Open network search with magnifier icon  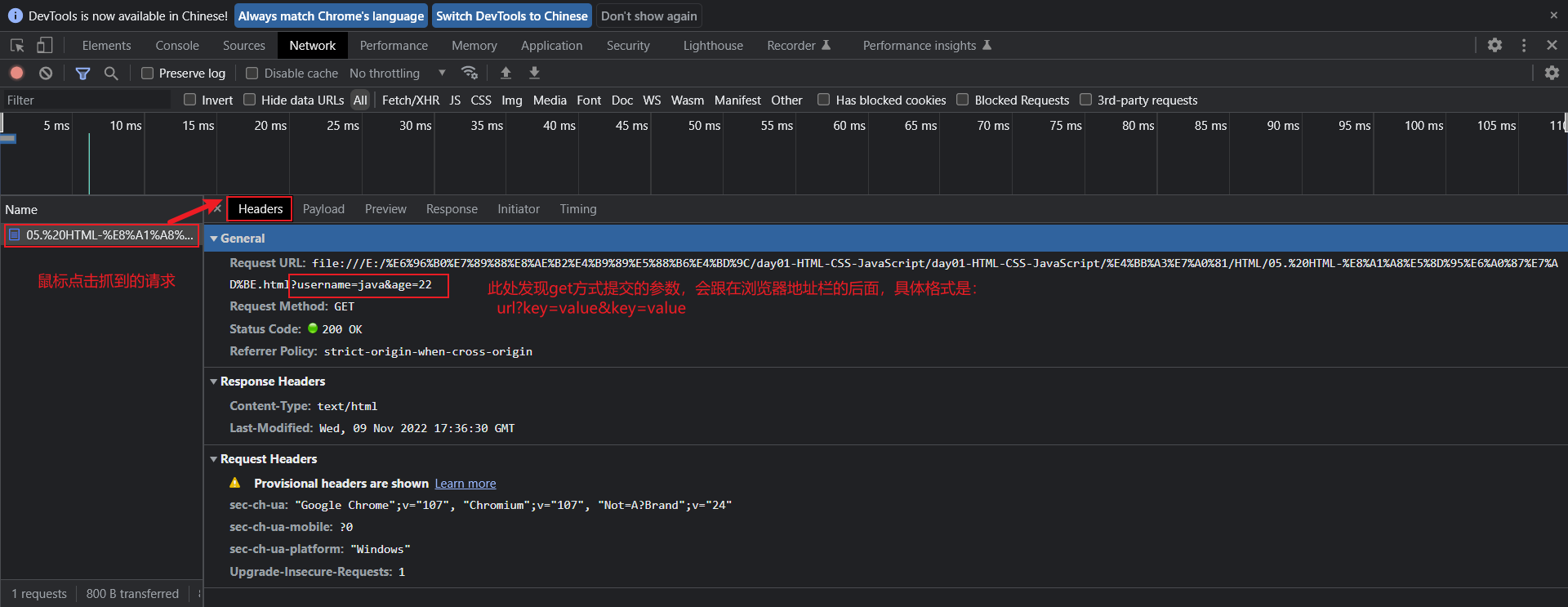click(111, 73)
